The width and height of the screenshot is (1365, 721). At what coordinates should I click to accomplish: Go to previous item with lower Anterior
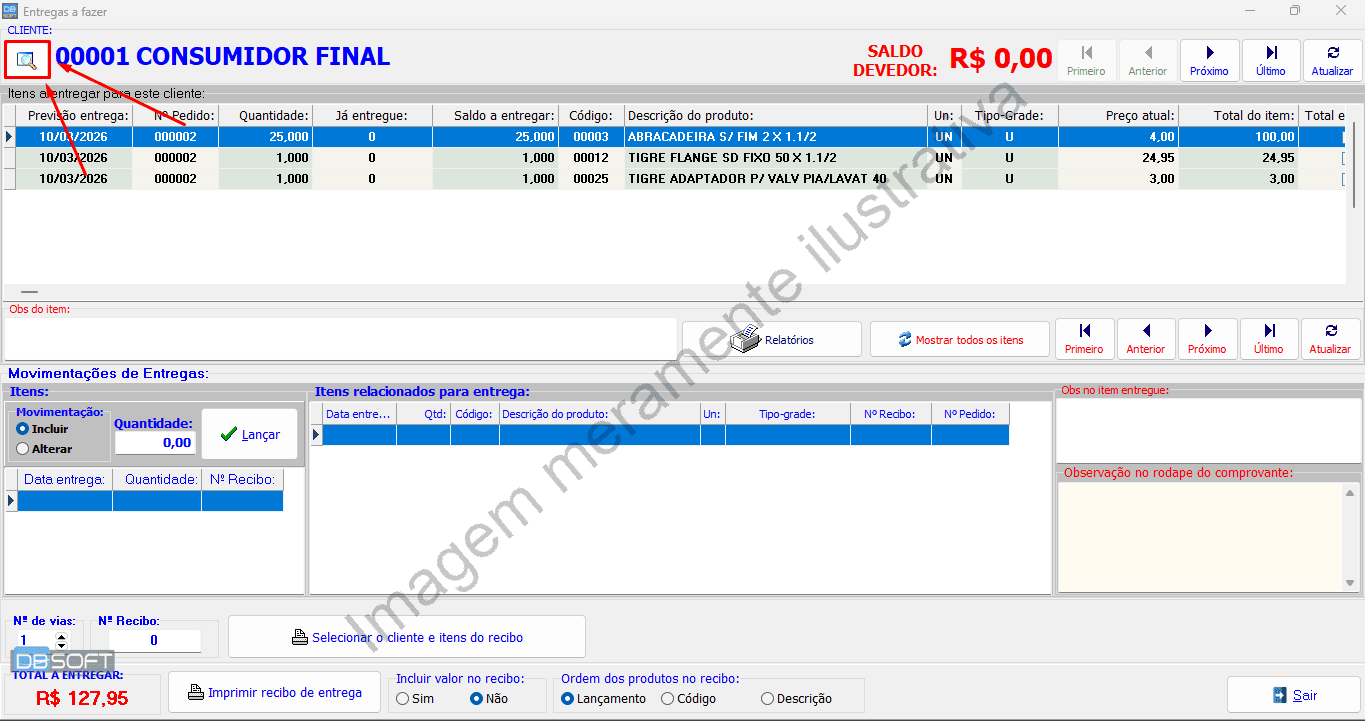click(1146, 339)
